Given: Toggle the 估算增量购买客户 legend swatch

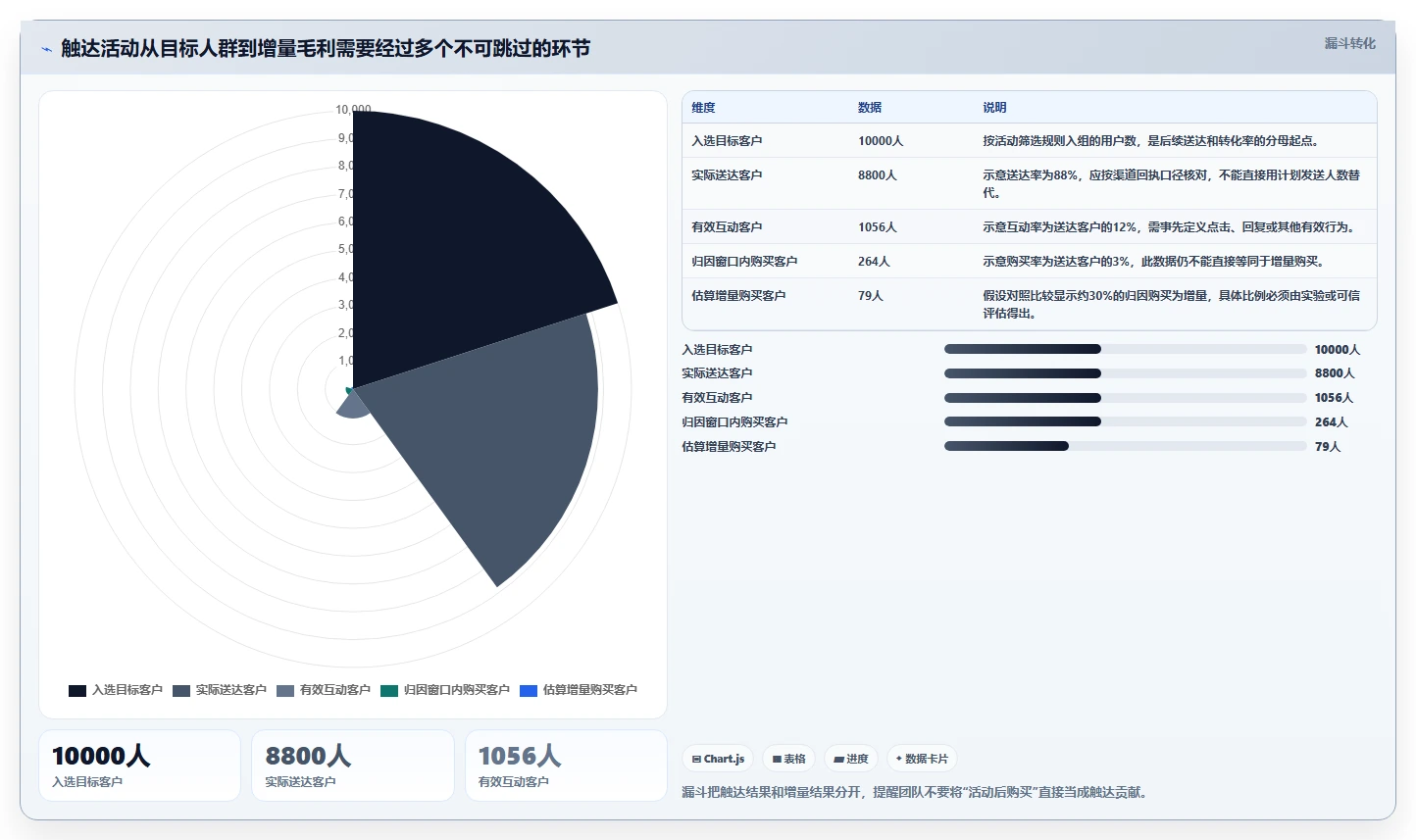Looking at the screenshot, I should pyautogui.click(x=529, y=690).
